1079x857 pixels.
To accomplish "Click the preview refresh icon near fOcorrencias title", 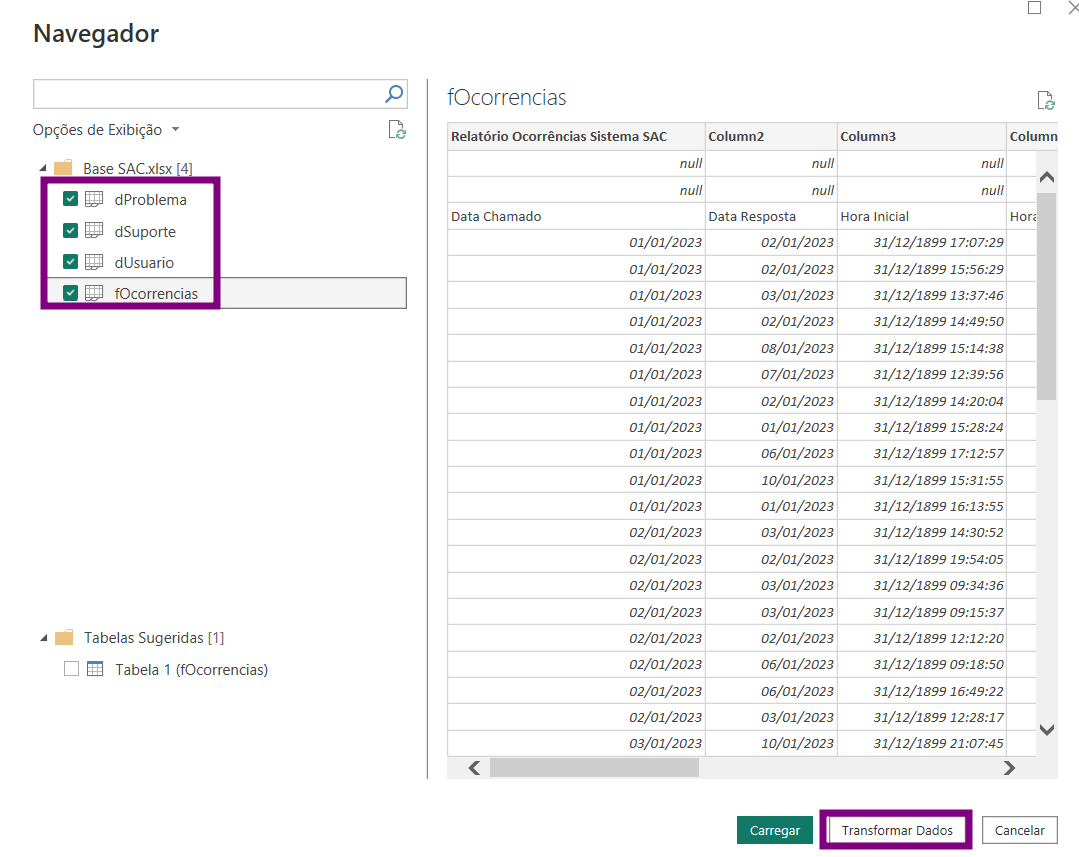I will (x=1046, y=100).
